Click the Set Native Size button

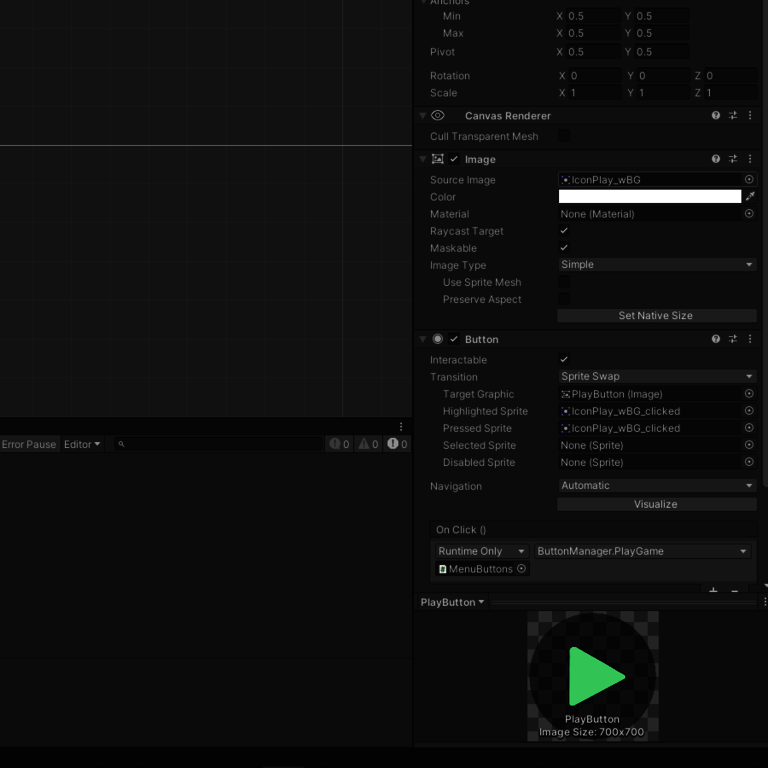pos(656,316)
